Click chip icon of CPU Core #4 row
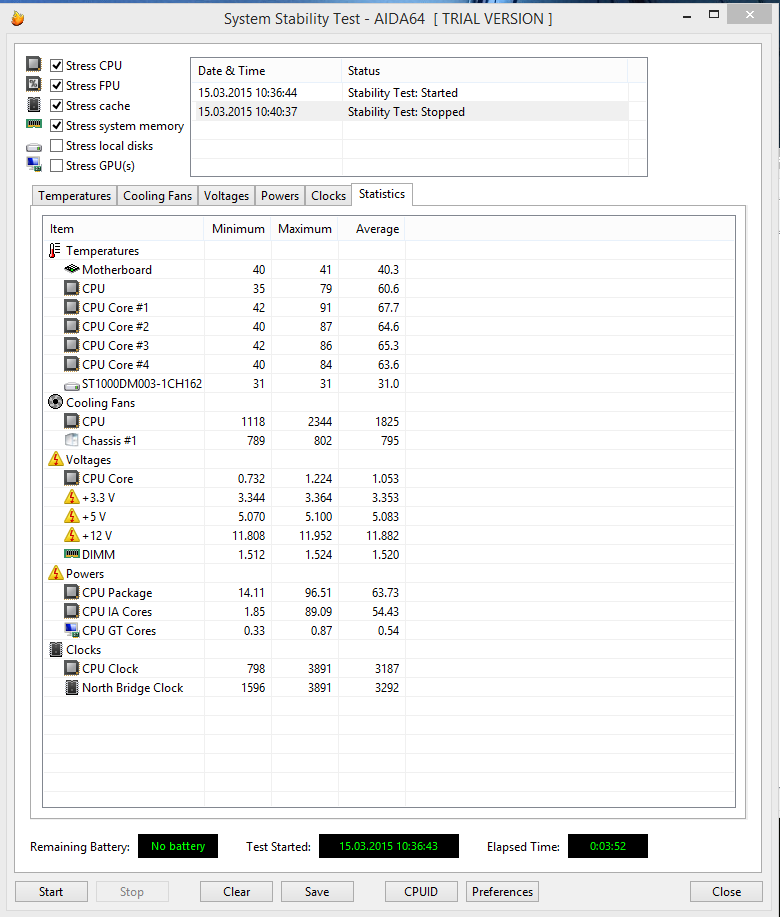 point(71,364)
